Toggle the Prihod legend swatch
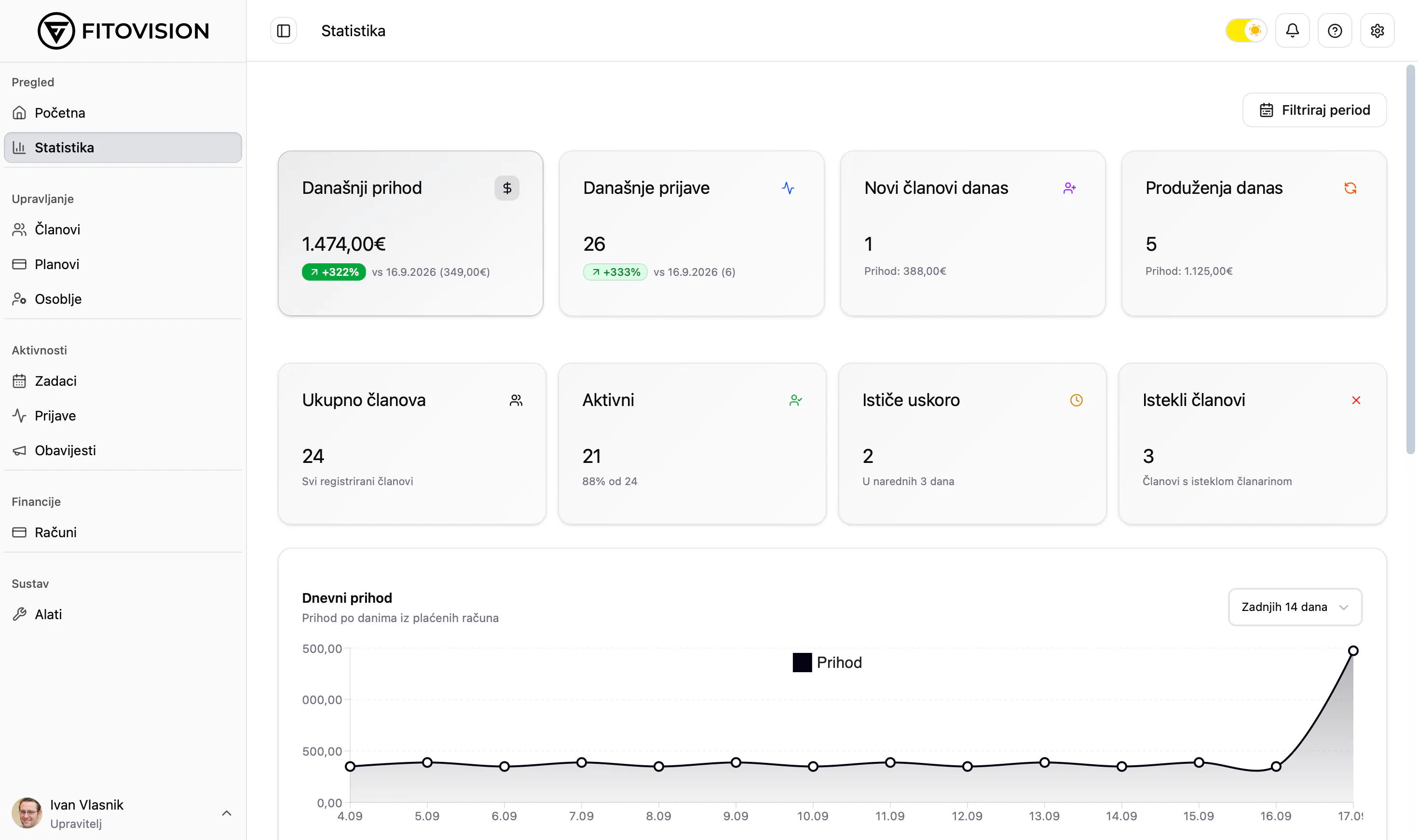This screenshot has height=840, width=1418. (x=802, y=662)
